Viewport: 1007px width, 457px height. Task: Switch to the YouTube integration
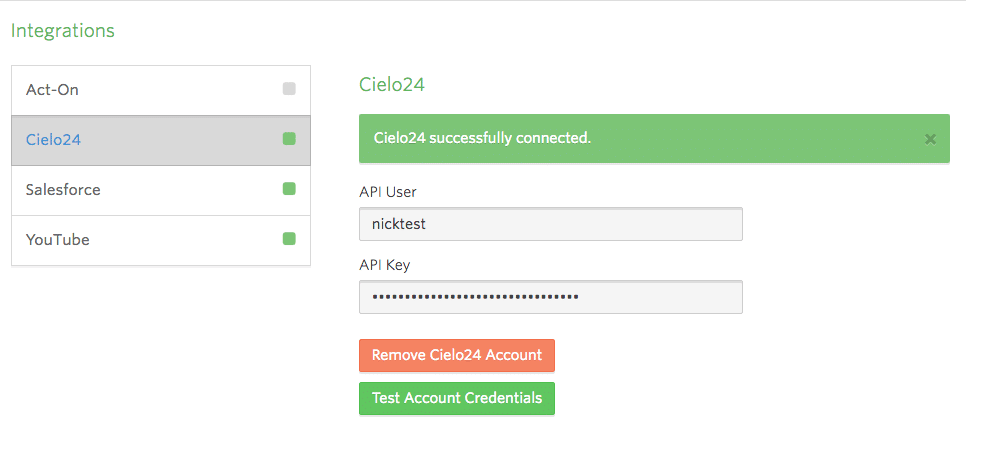pyautogui.click(x=161, y=240)
